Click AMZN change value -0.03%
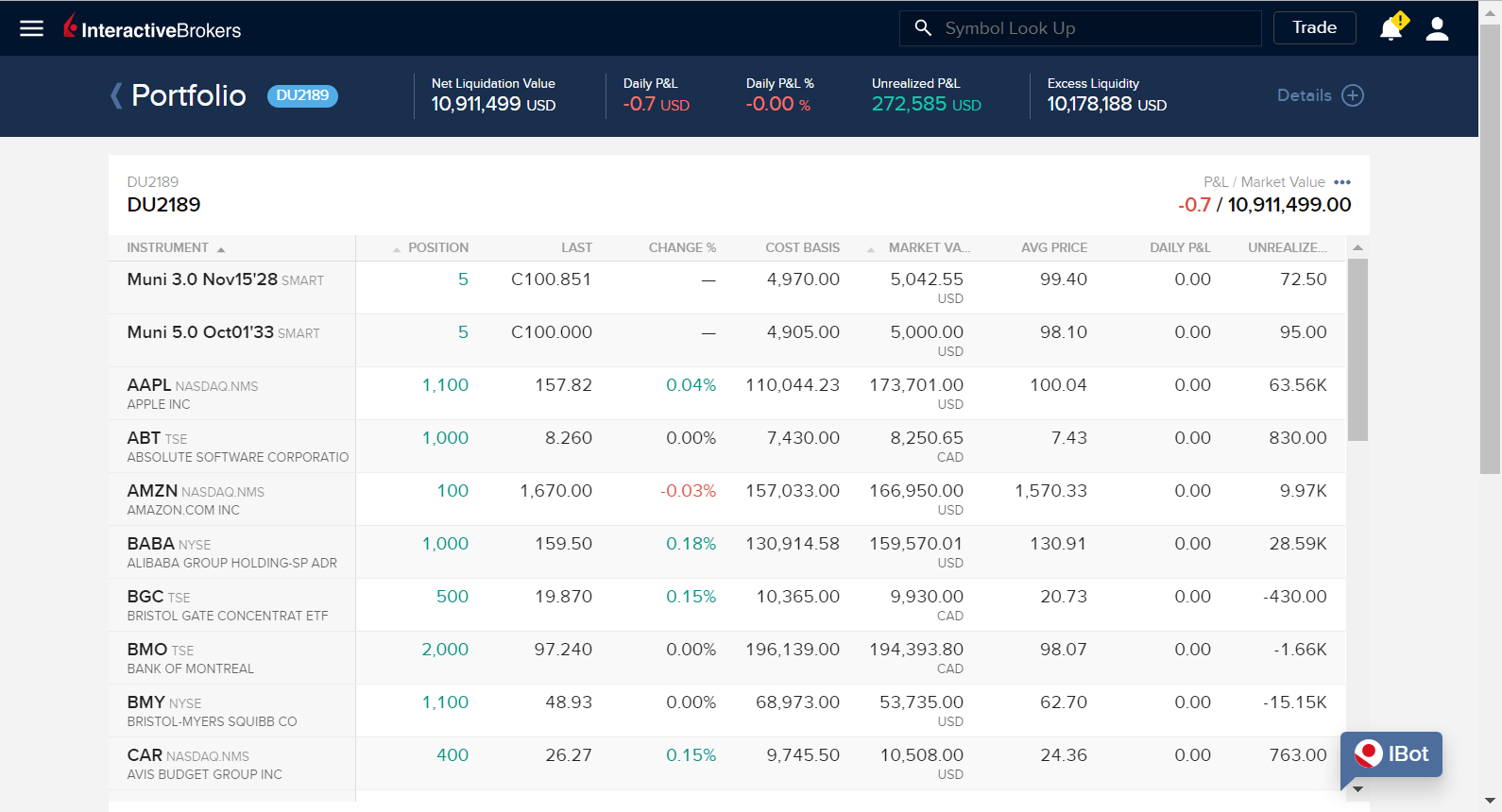Viewport: 1502px width, 812px height. [x=689, y=491]
